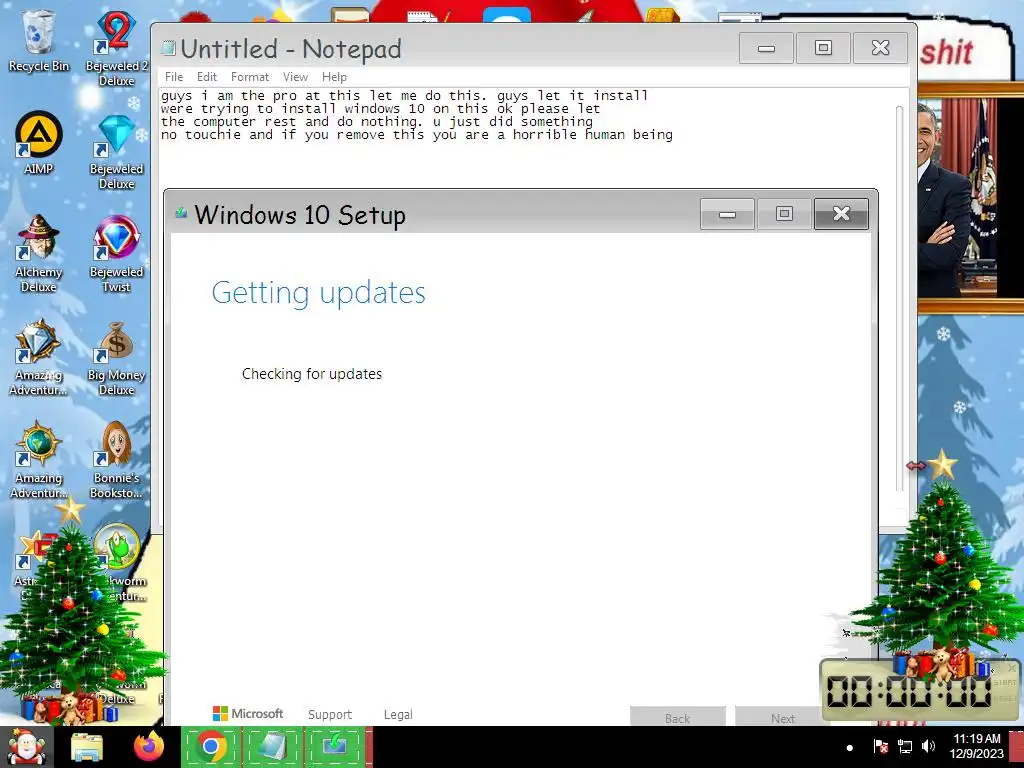Click the Notepad vertical scrollbar

pos(900,298)
